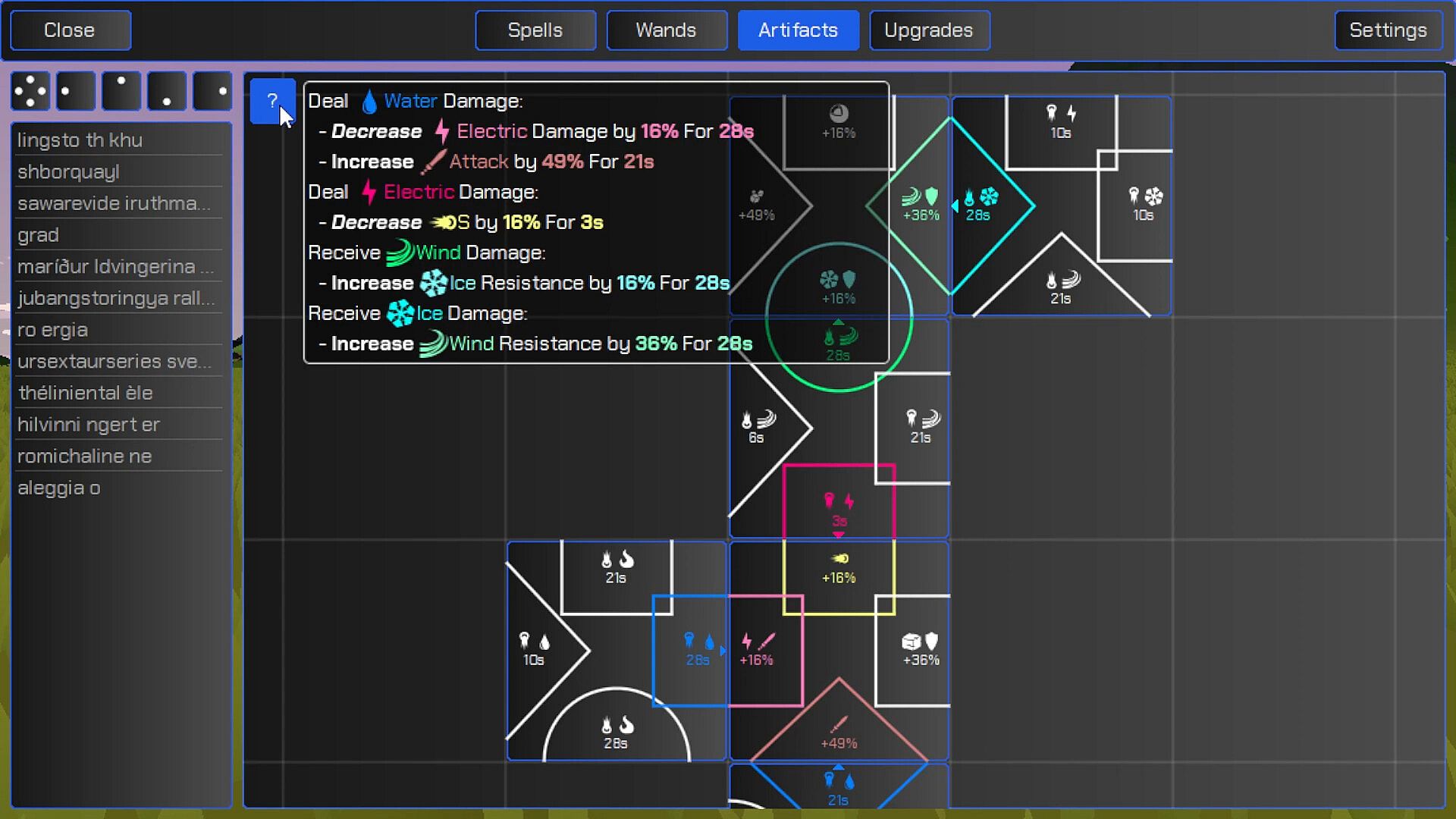Open the Upgrades tab

(x=929, y=30)
